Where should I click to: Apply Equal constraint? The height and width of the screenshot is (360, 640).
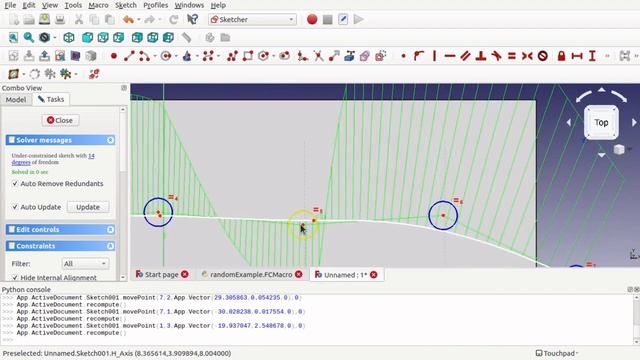pos(511,56)
